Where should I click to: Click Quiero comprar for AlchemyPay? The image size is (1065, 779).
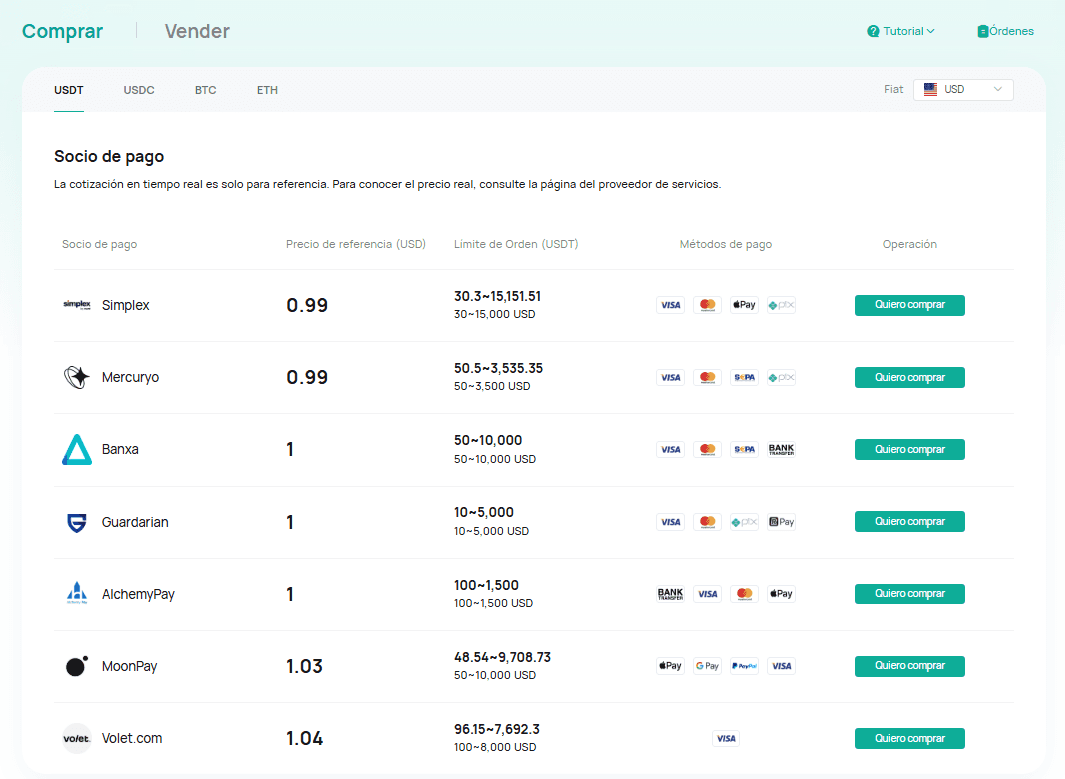point(909,594)
